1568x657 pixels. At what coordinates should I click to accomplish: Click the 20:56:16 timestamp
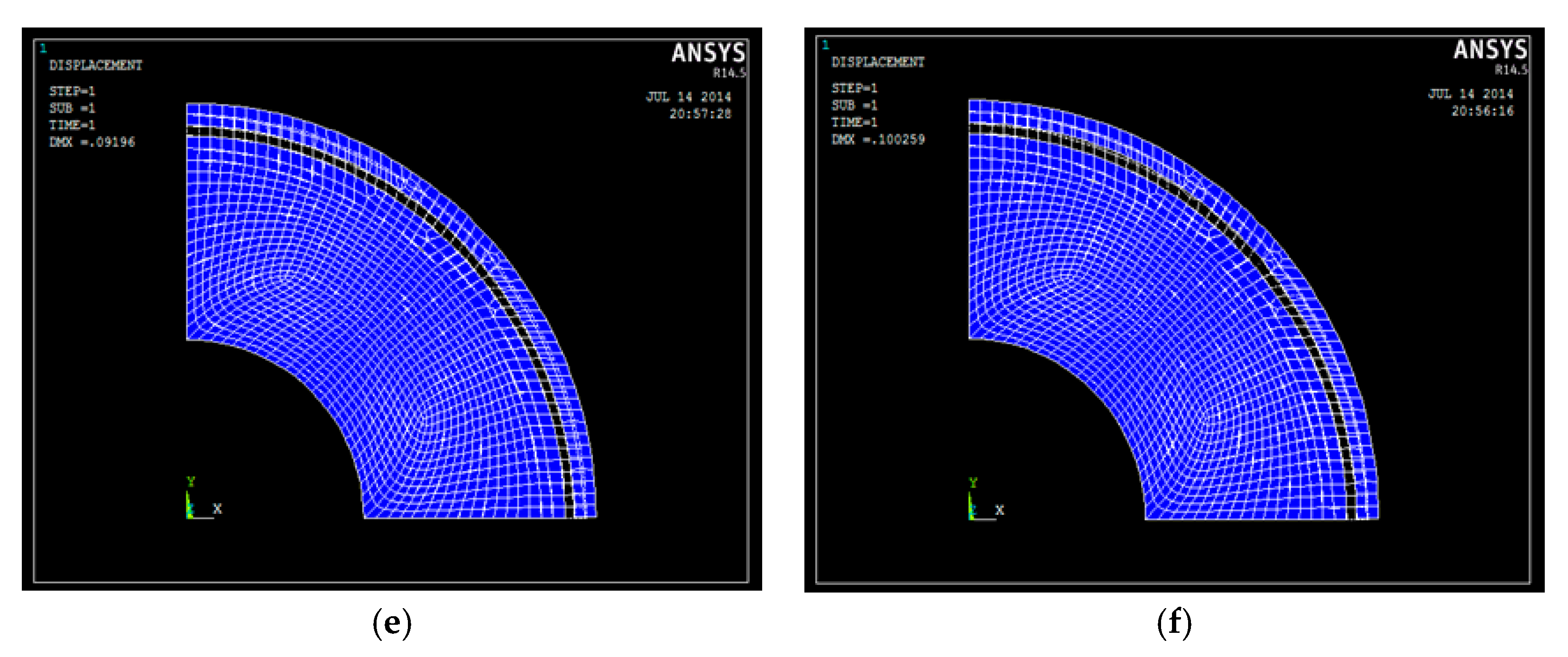point(1482,111)
